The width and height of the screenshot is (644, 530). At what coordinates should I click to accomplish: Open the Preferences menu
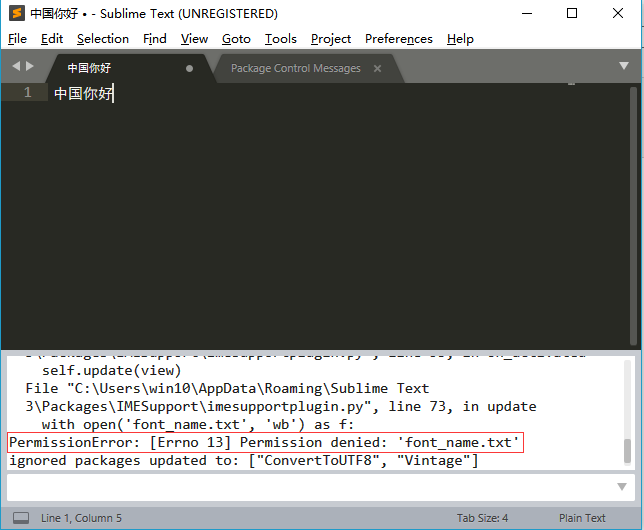[x=398, y=39]
